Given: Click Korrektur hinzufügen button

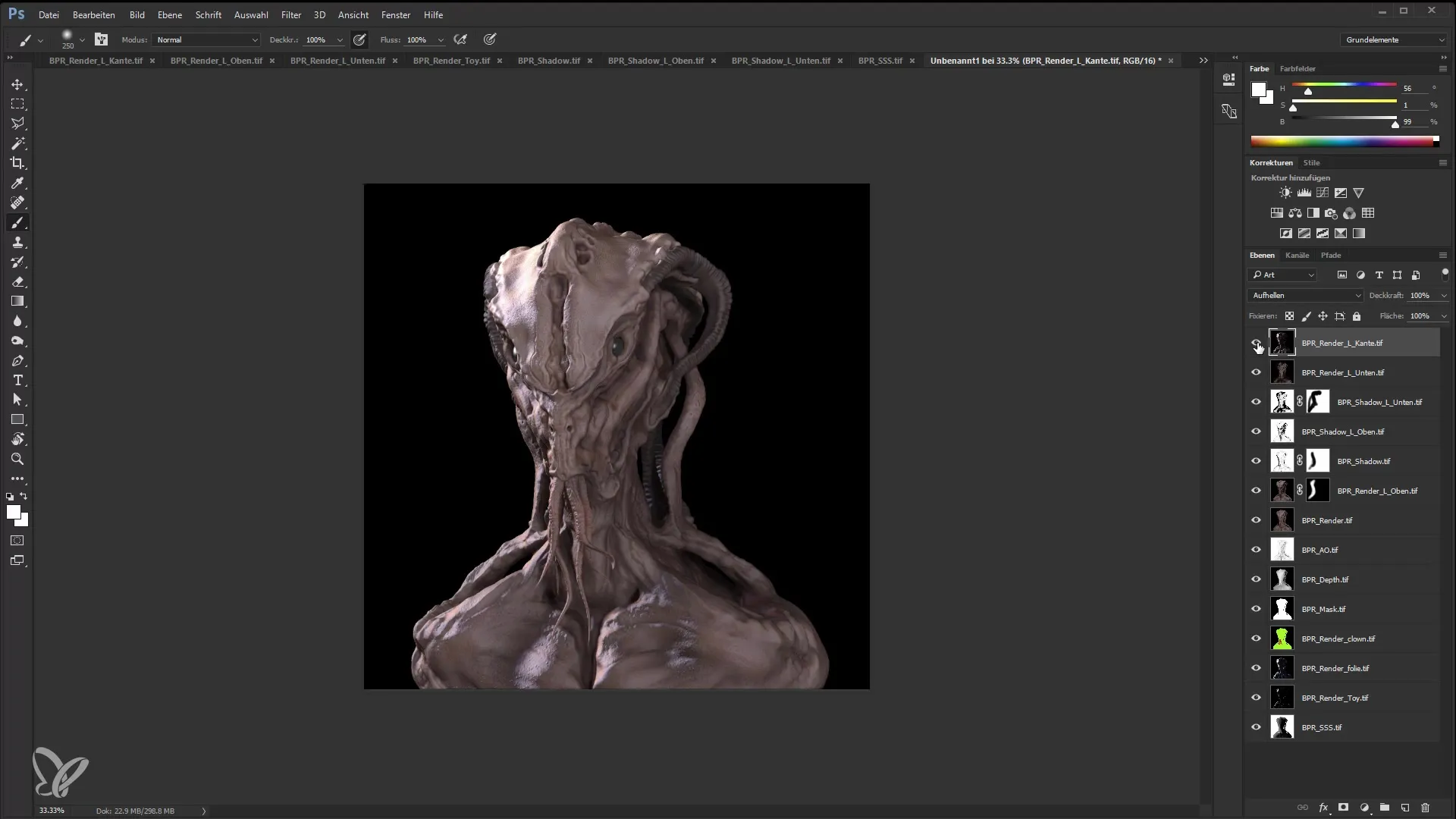Looking at the screenshot, I should point(1290,177).
